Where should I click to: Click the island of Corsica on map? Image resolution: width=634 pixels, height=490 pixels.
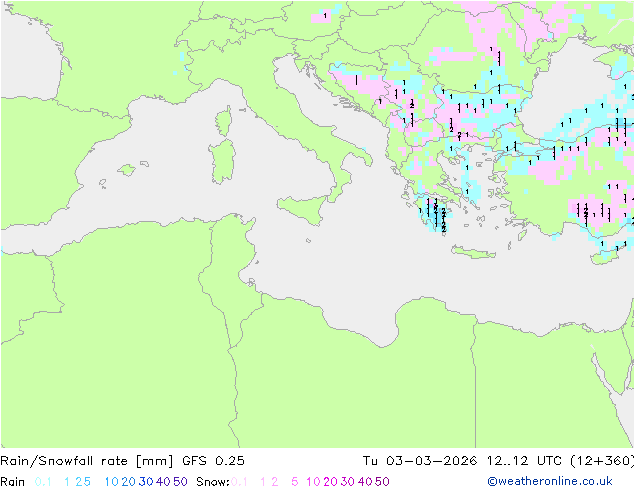224,121
